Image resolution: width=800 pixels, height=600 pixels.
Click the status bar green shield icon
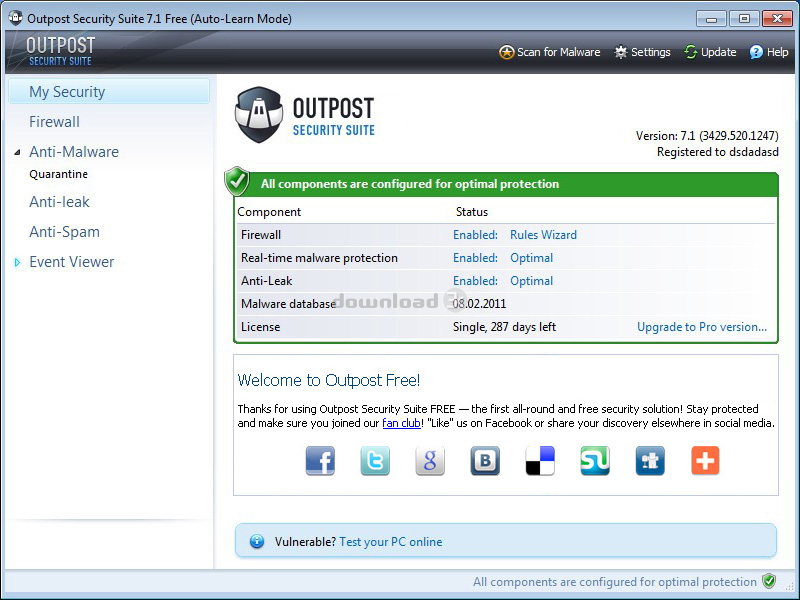click(x=769, y=581)
